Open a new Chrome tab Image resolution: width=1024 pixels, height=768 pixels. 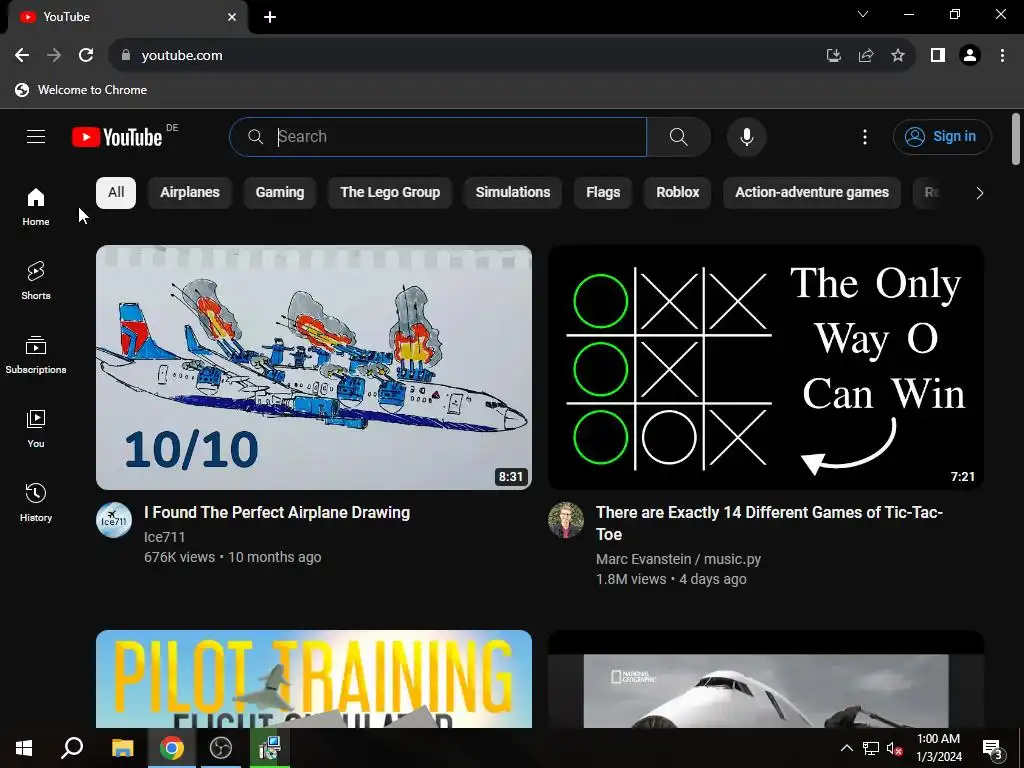pos(270,17)
